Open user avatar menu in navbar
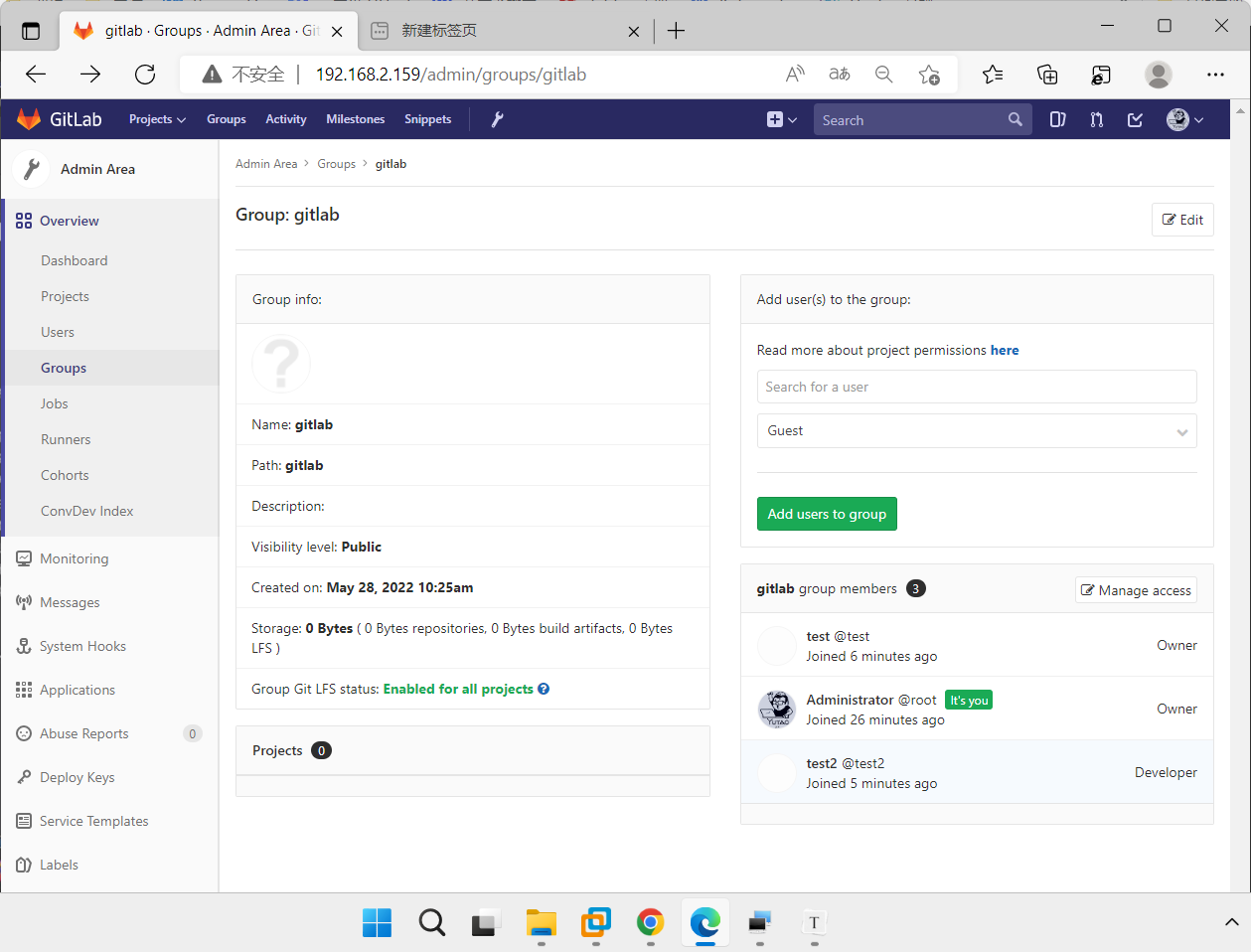Viewport: 1251px width, 952px height. (1184, 119)
